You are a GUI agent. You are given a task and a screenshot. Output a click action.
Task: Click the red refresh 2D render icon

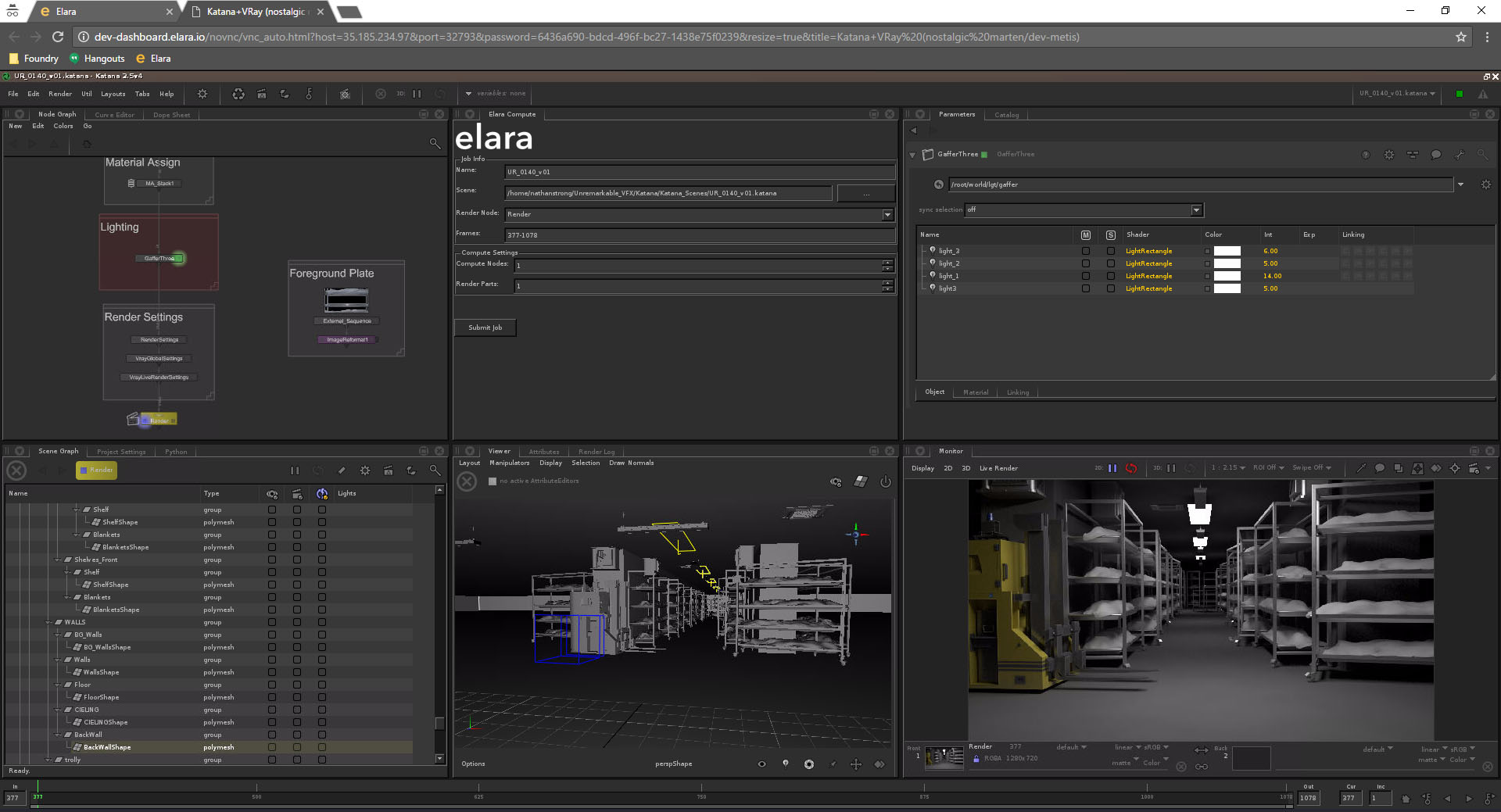coord(1131,468)
